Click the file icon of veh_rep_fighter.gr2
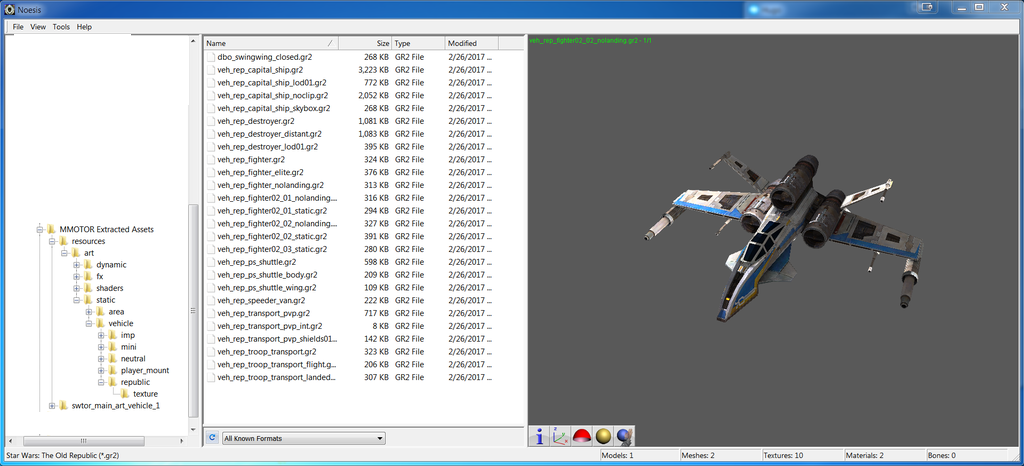 pyautogui.click(x=210, y=159)
